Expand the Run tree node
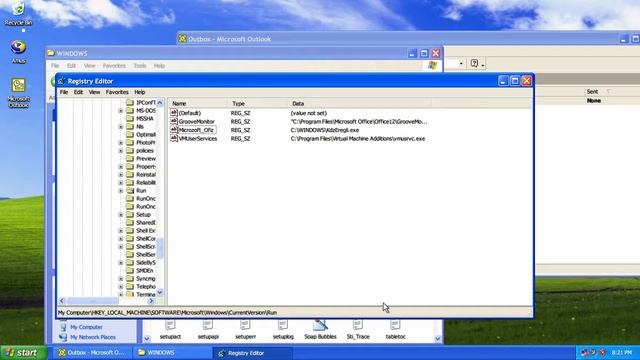Screen dimensions: 640x360 click(x=121, y=191)
